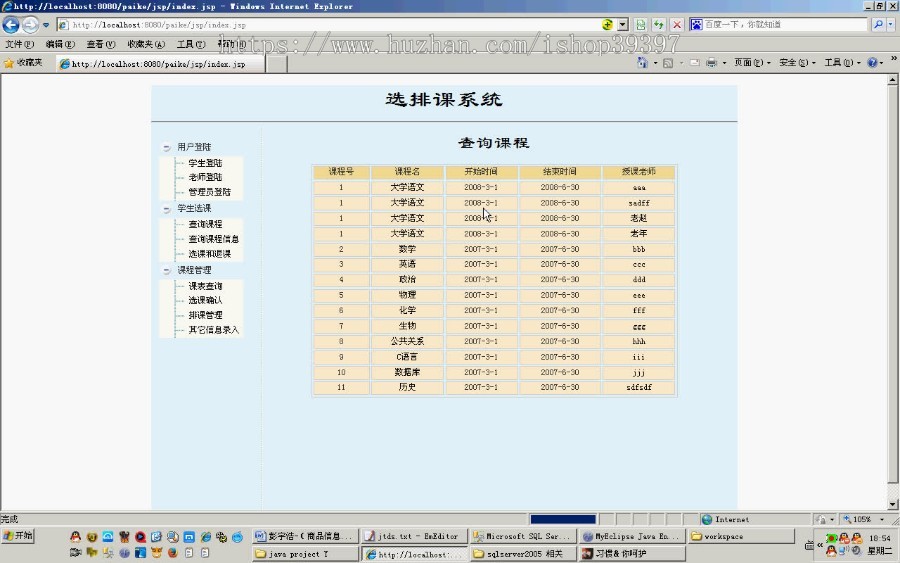900x563 pixels.
Task: Open the 查询课程 sidebar link
Action: [205, 224]
